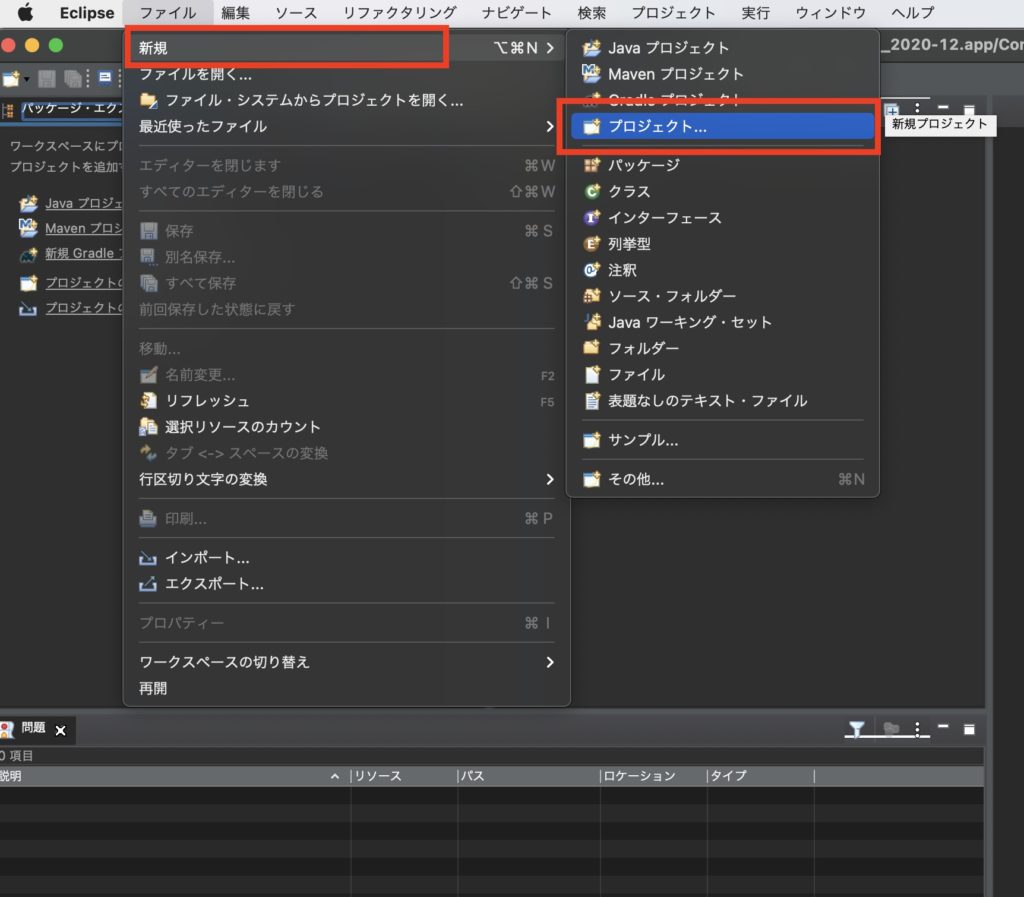
Task: Click the タイプ column header
Action: click(x=760, y=776)
